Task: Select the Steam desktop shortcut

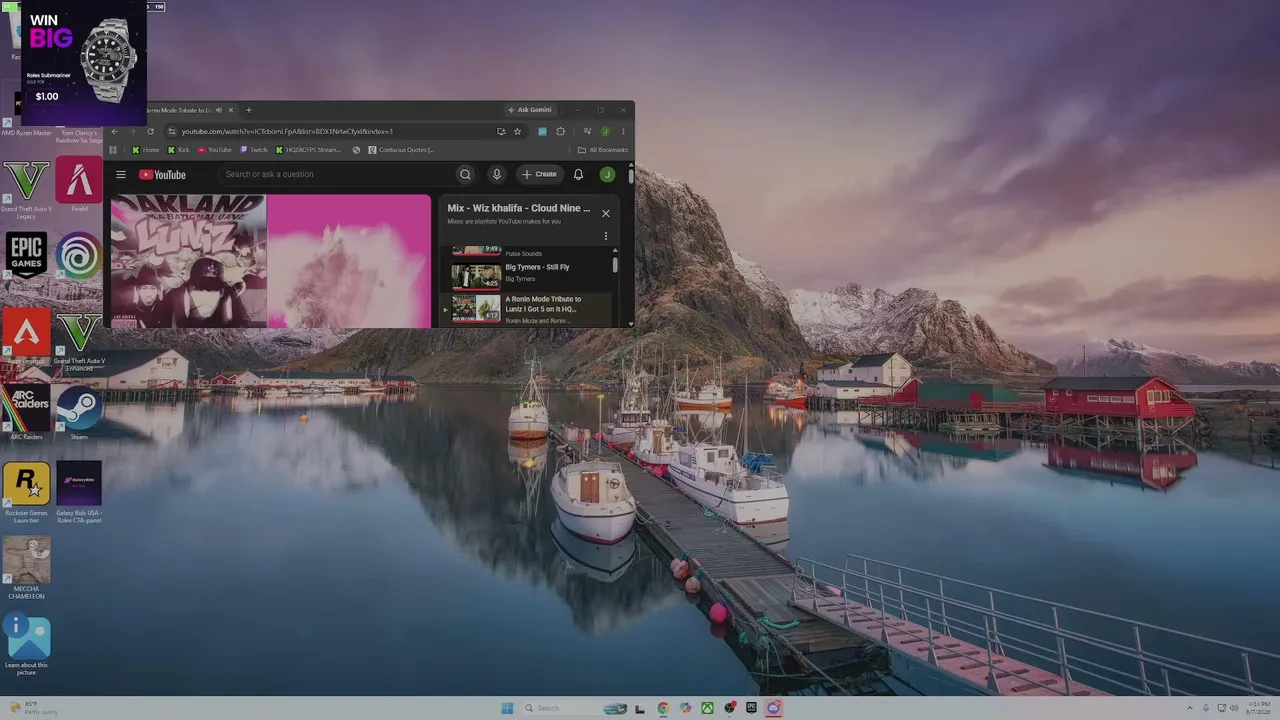Action: [x=79, y=413]
